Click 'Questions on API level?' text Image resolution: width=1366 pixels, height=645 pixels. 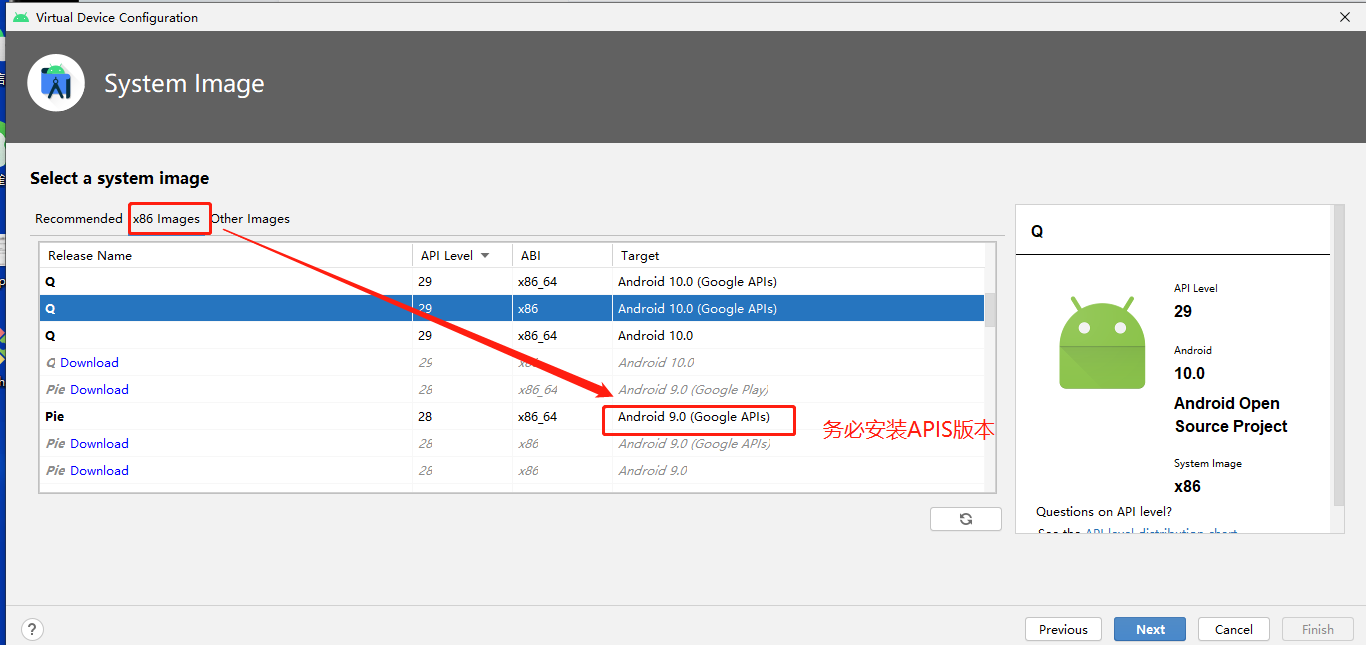pos(1104,512)
